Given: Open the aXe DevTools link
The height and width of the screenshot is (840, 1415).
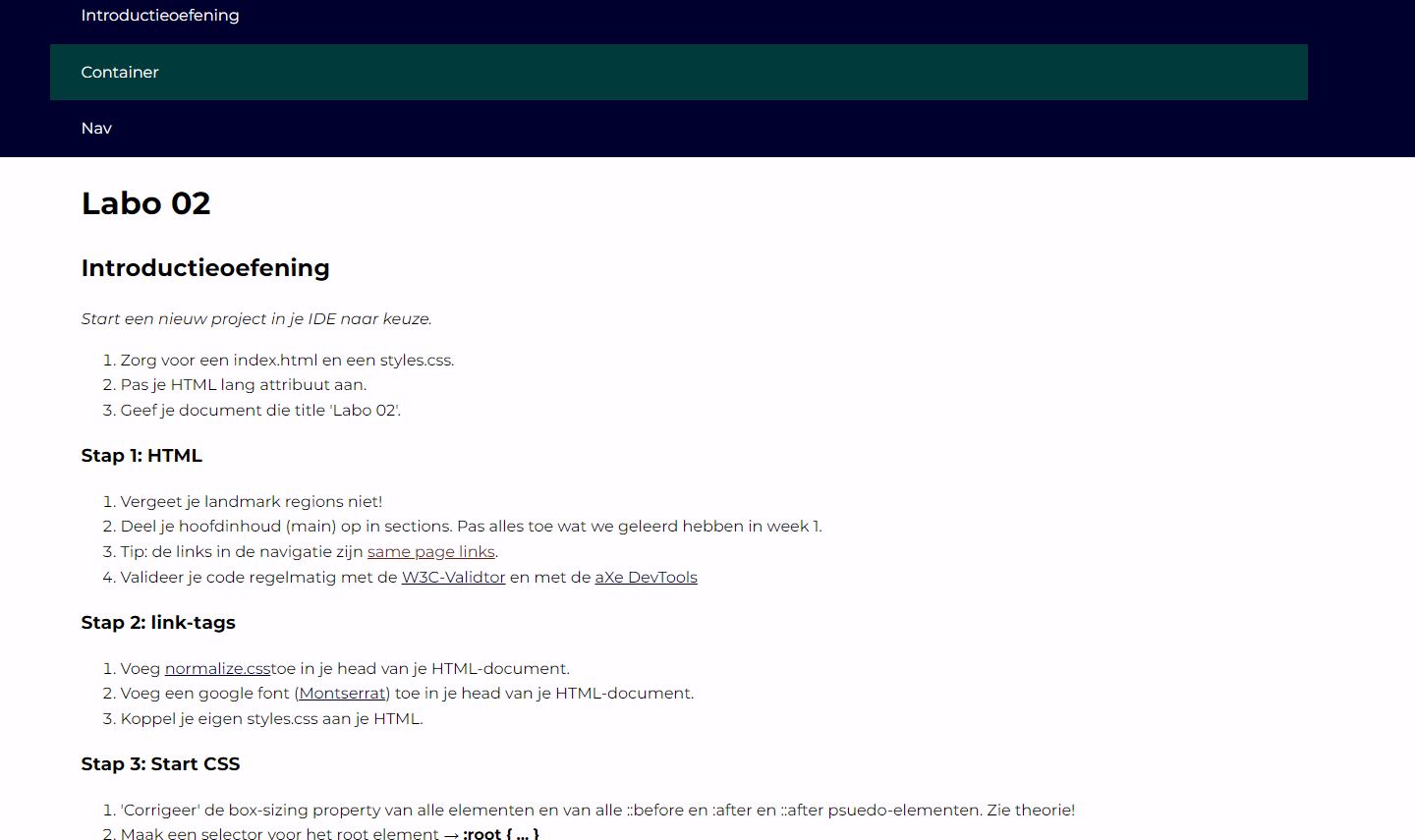Looking at the screenshot, I should 646,578.
